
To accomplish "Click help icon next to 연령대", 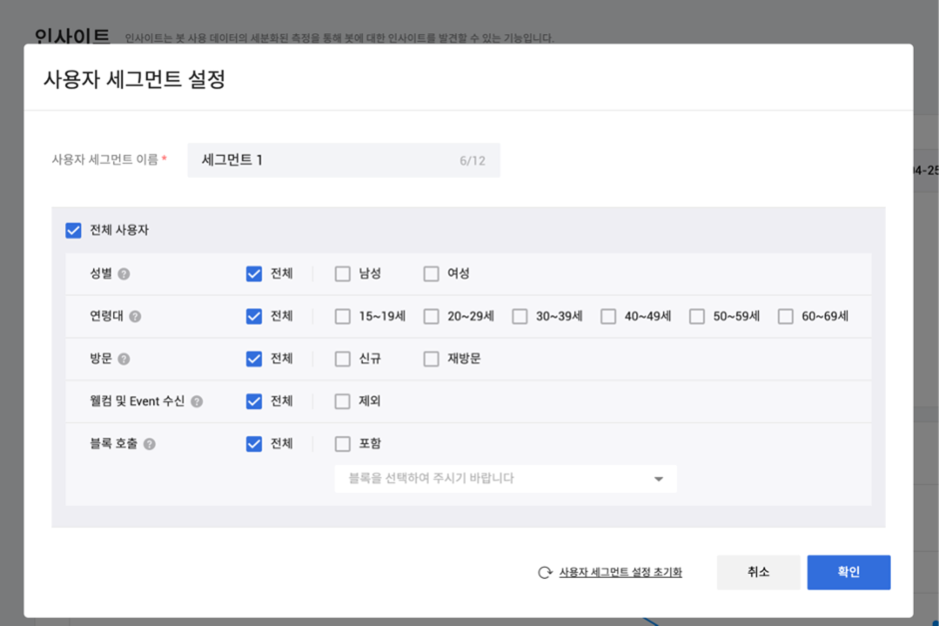I will tap(135, 316).
